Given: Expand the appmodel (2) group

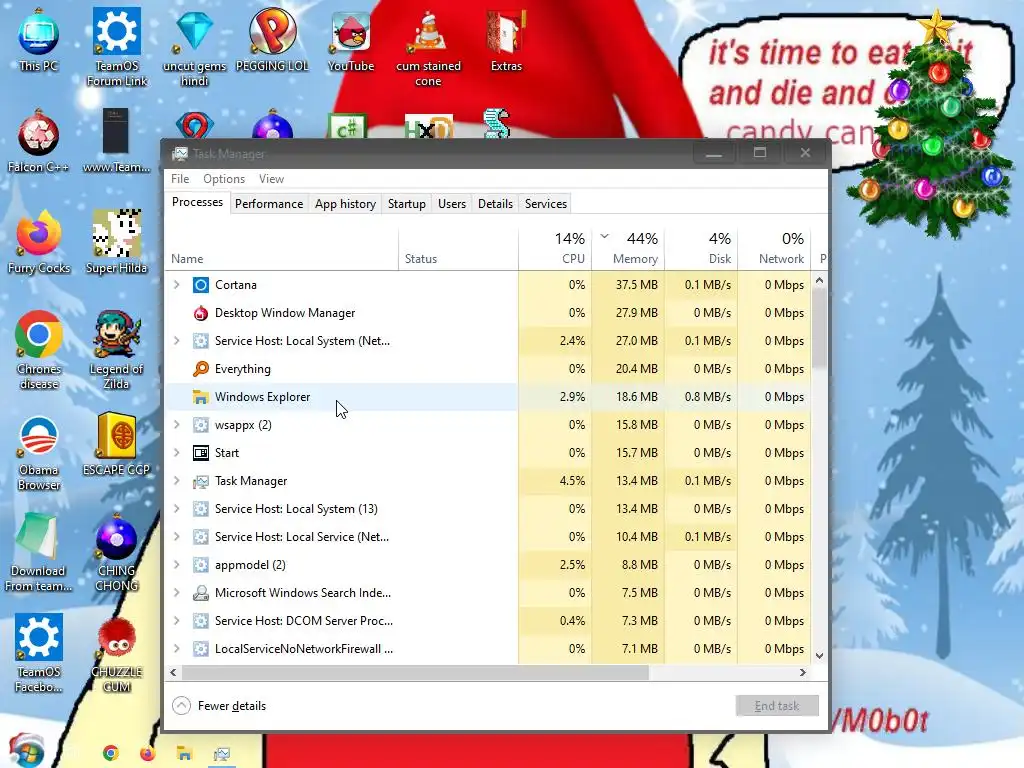Looking at the screenshot, I should (176, 565).
